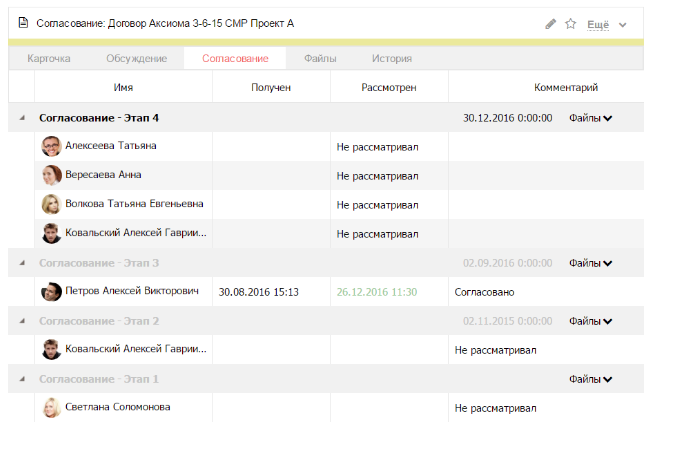The height and width of the screenshot is (451, 695).
Task: Expand Файлы dropdown for Этап 1
Action: click(x=590, y=379)
